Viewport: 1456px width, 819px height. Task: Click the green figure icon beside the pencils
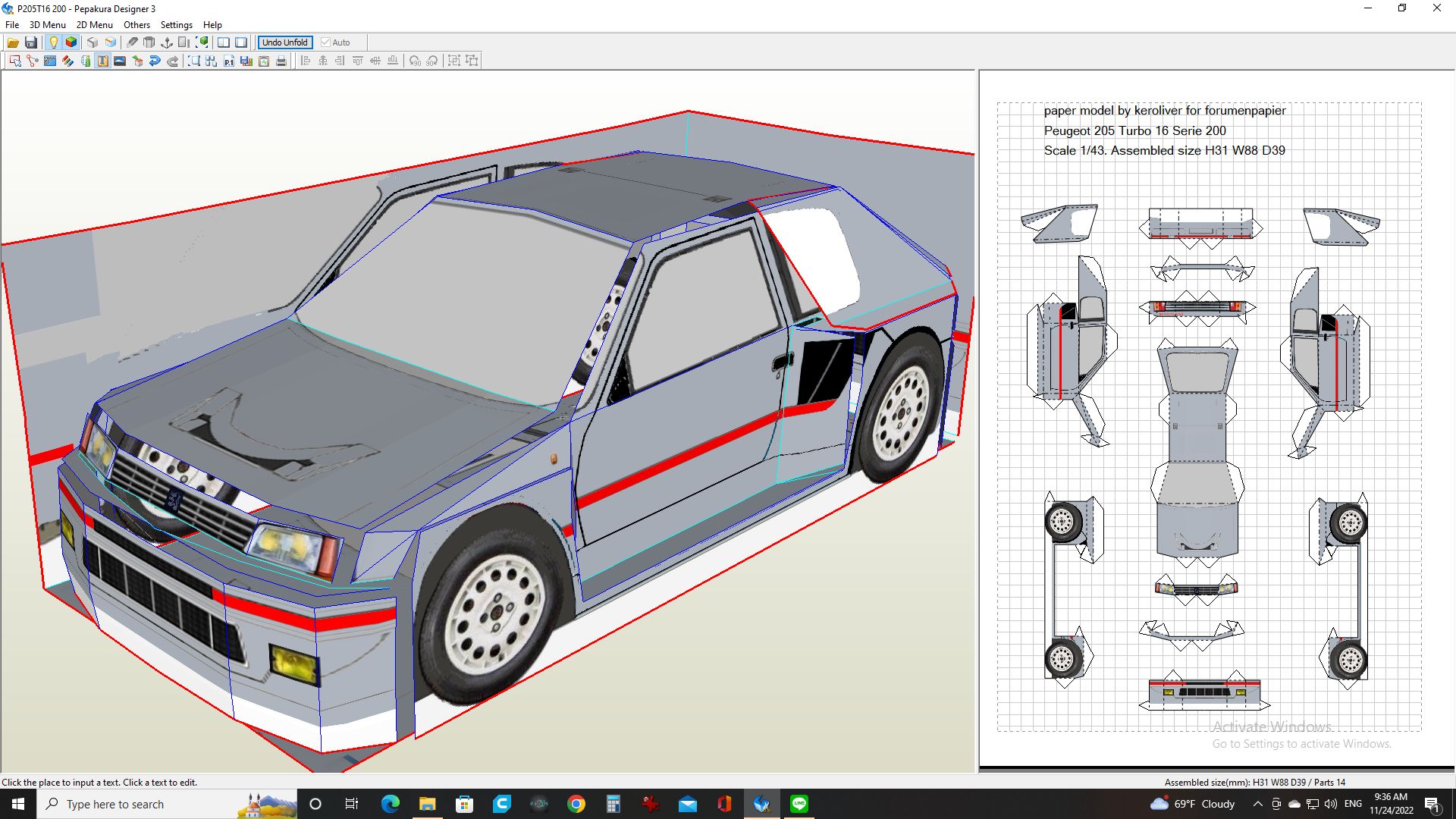click(x=85, y=61)
